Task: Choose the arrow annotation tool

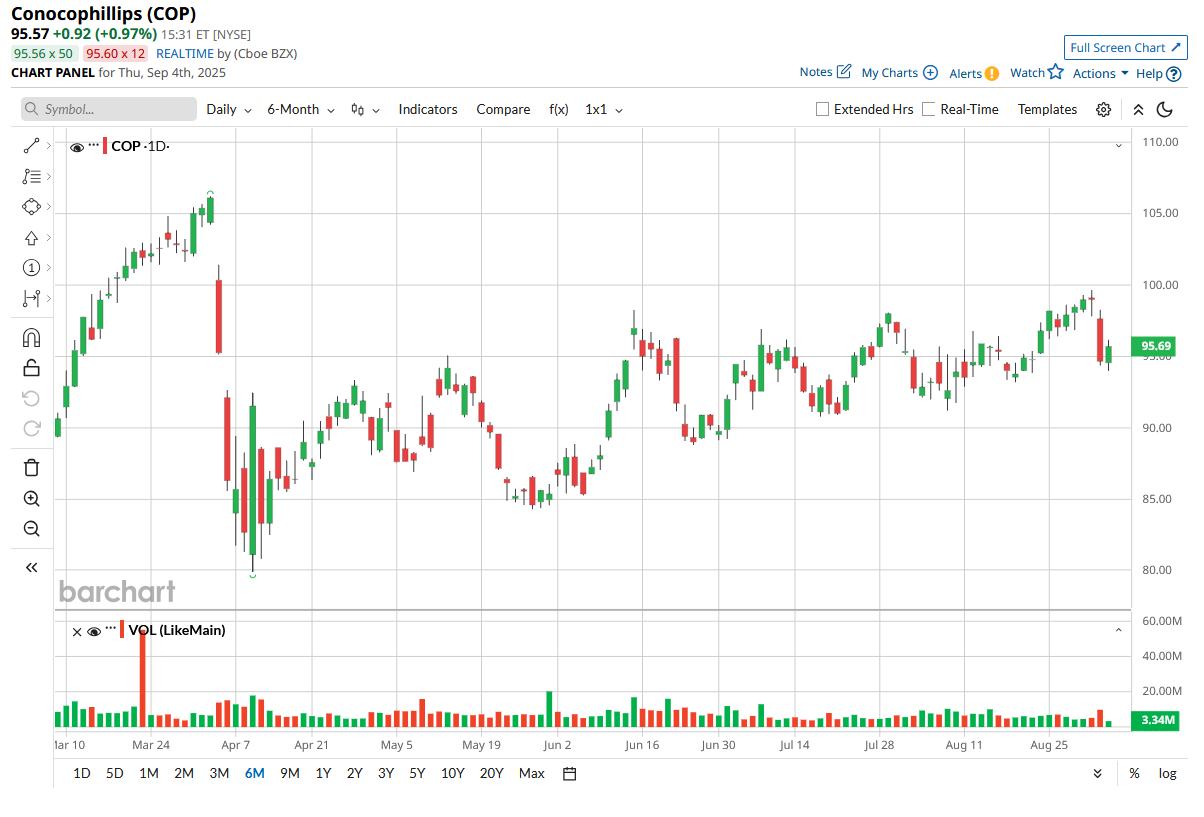Action: (x=31, y=238)
